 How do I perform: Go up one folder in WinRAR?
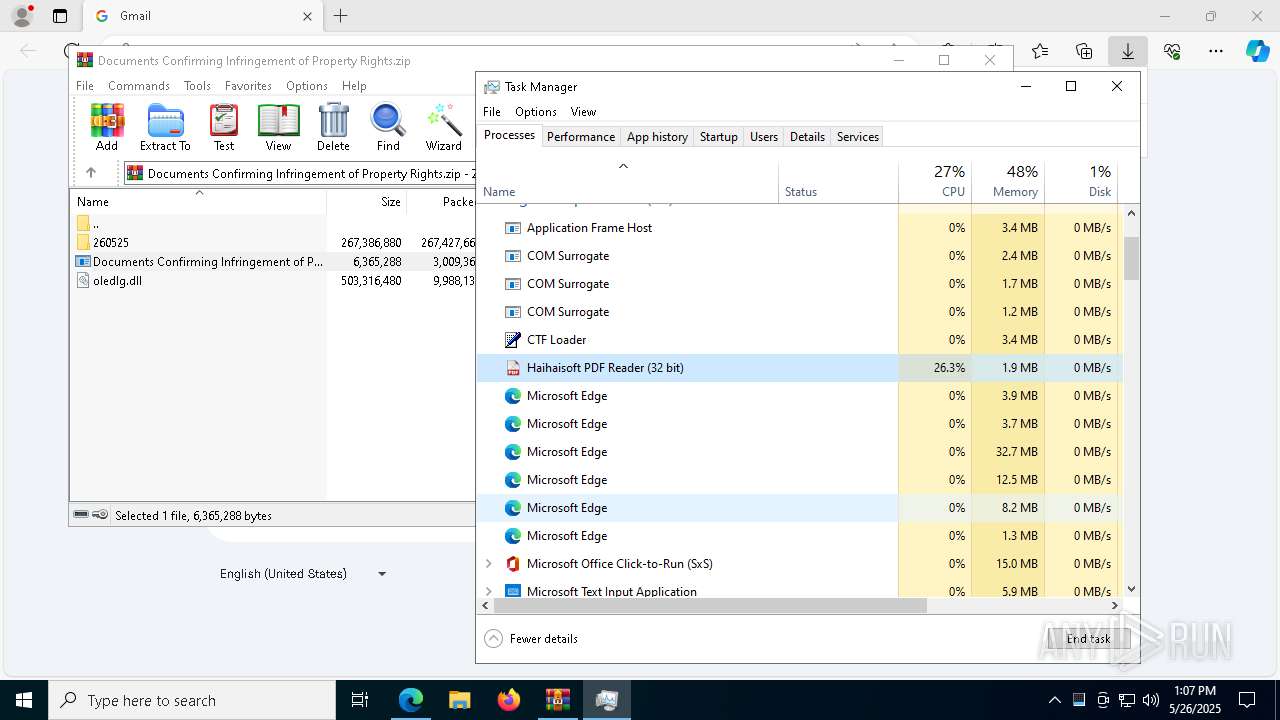click(91, 173)
